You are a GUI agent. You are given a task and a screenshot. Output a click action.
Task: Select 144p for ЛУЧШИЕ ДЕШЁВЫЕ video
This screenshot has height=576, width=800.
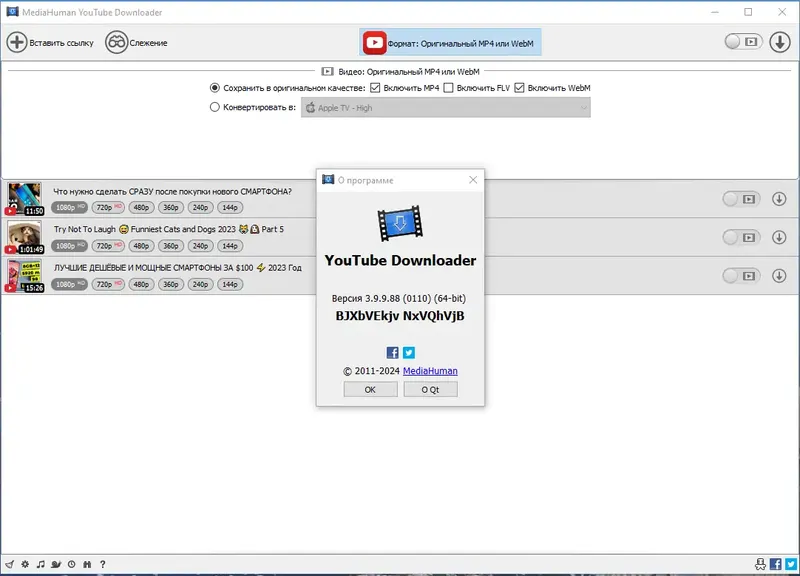click(x=230, y=284)
